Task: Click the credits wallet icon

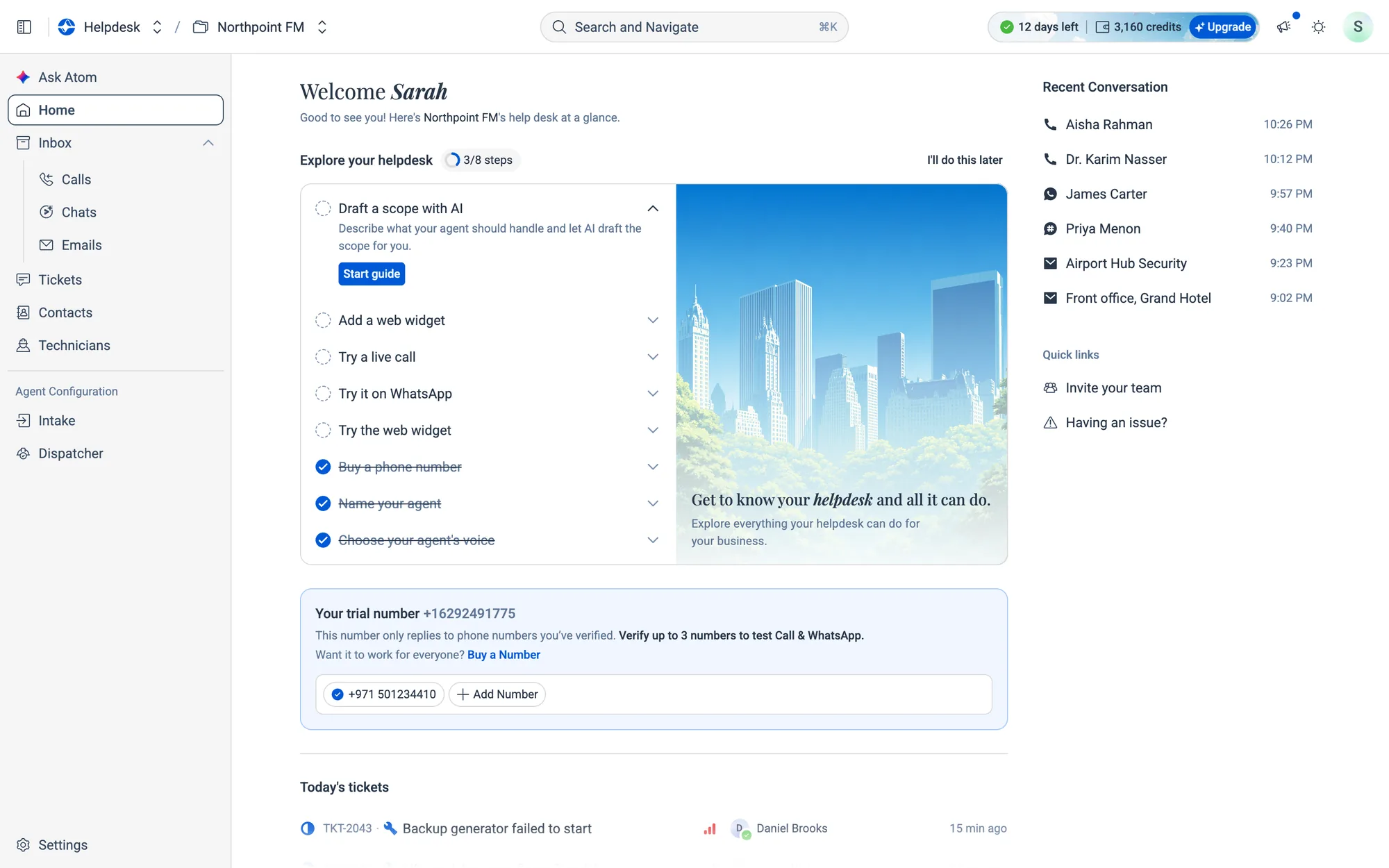Action: [1102, 27]
